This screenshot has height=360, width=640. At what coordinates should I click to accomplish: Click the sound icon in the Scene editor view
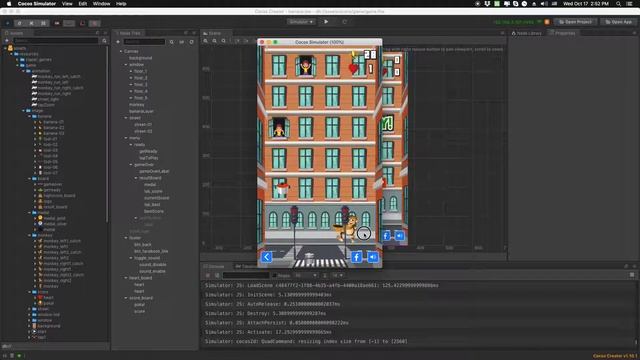point(400,236)
